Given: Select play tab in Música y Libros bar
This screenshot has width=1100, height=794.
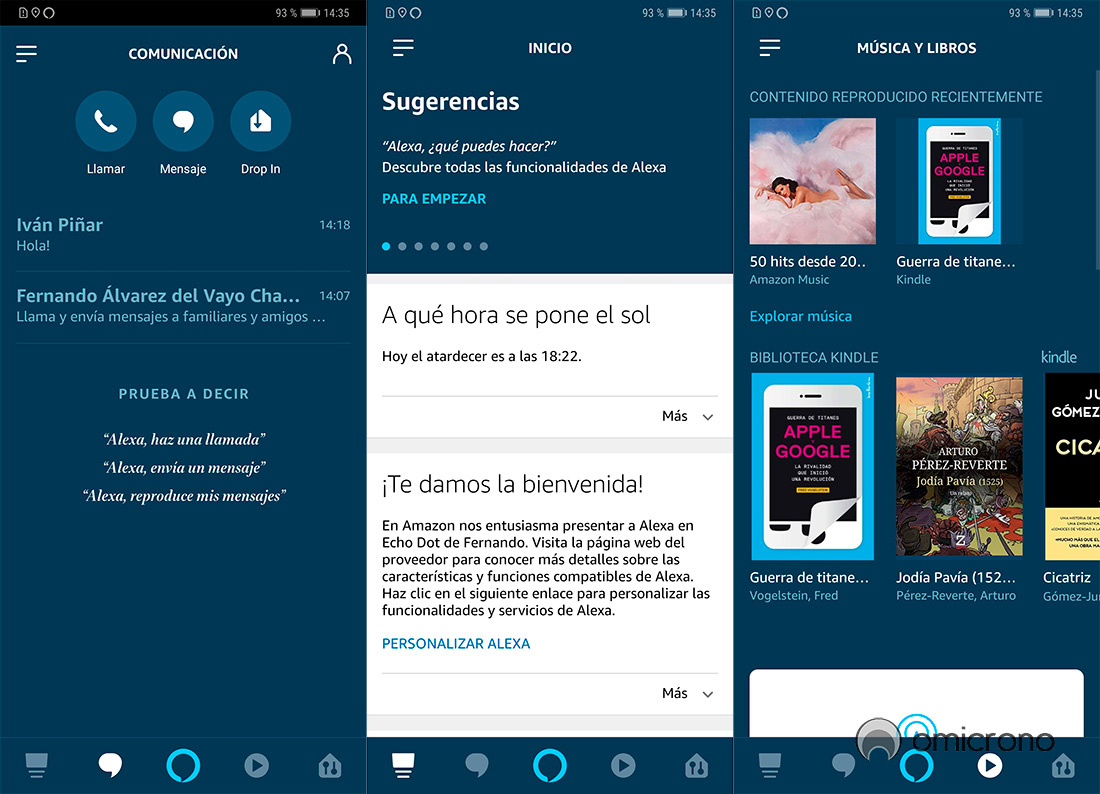Looking at the screenshot, I should pyautogui.click(x=990, y=765).
